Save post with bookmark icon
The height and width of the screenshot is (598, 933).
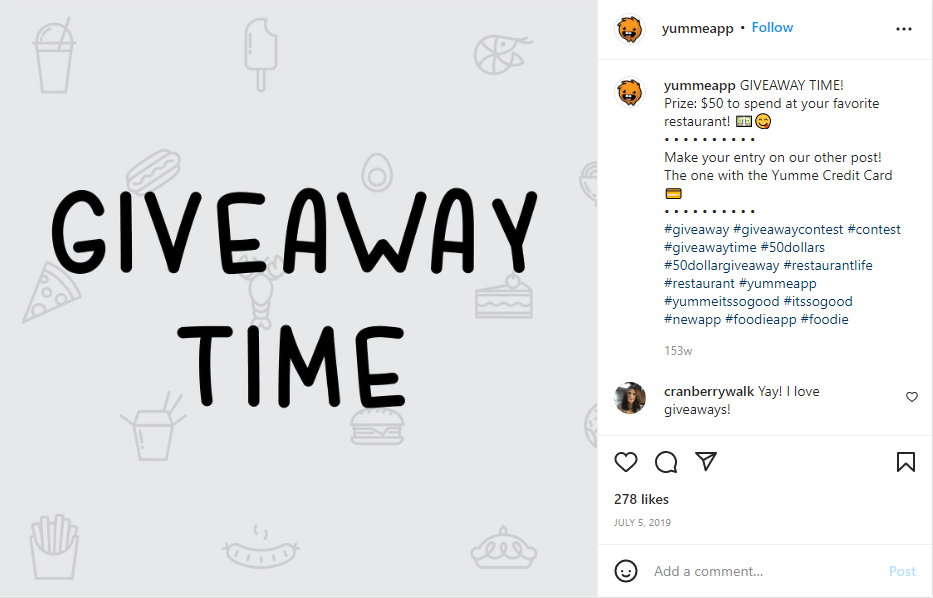pyautogui.click(x=906, y=462)
